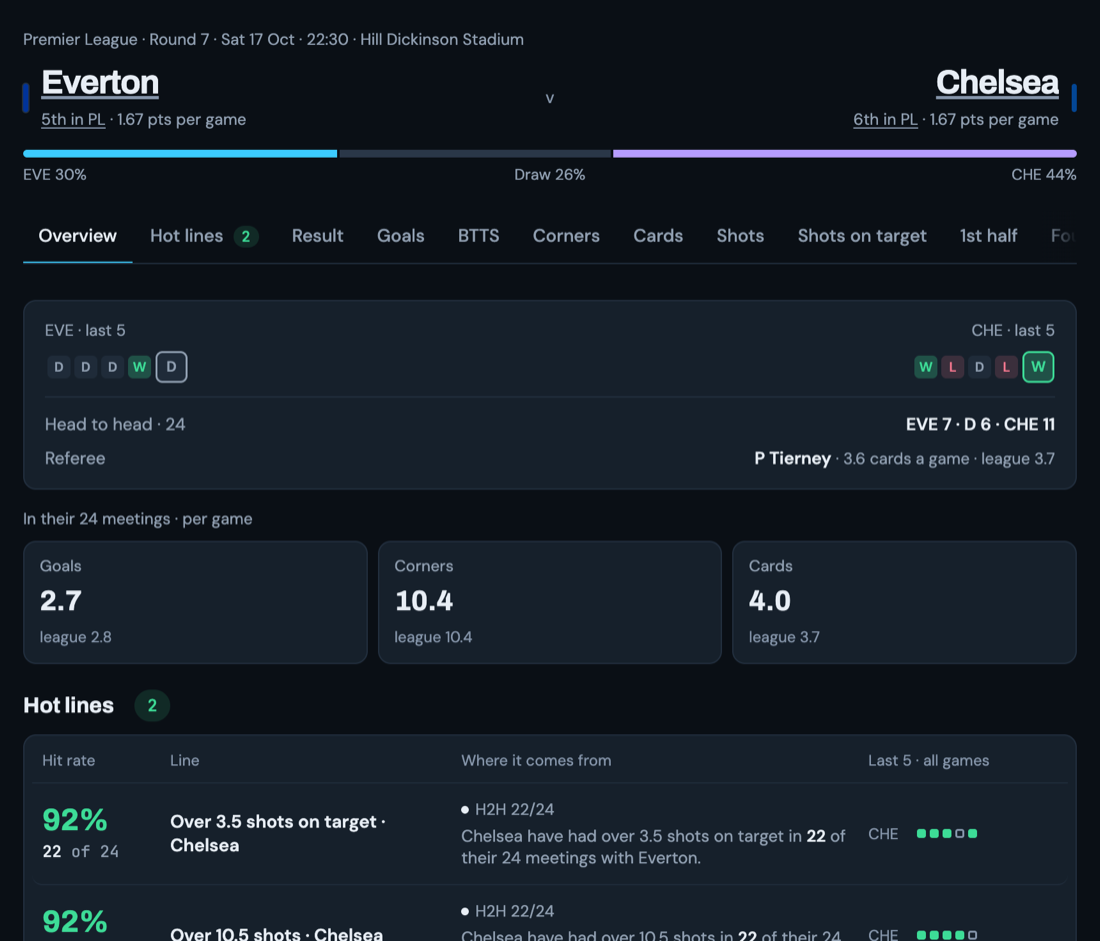Image resolution: width=1100 pixels, height=941 pixels.
Task: Open the Cards 4.0 stat card
Action: [x=904, y=602]
